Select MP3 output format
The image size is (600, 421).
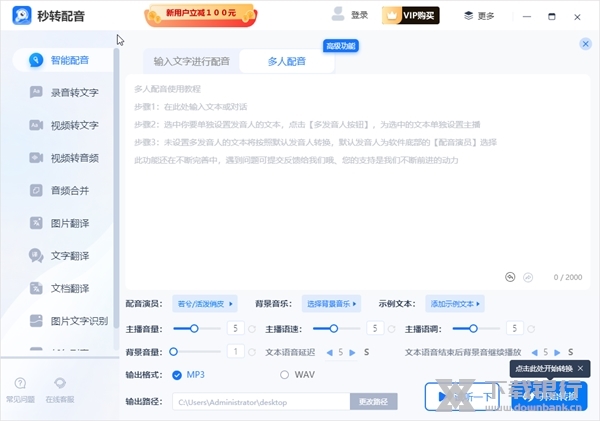tap(177, 375)
